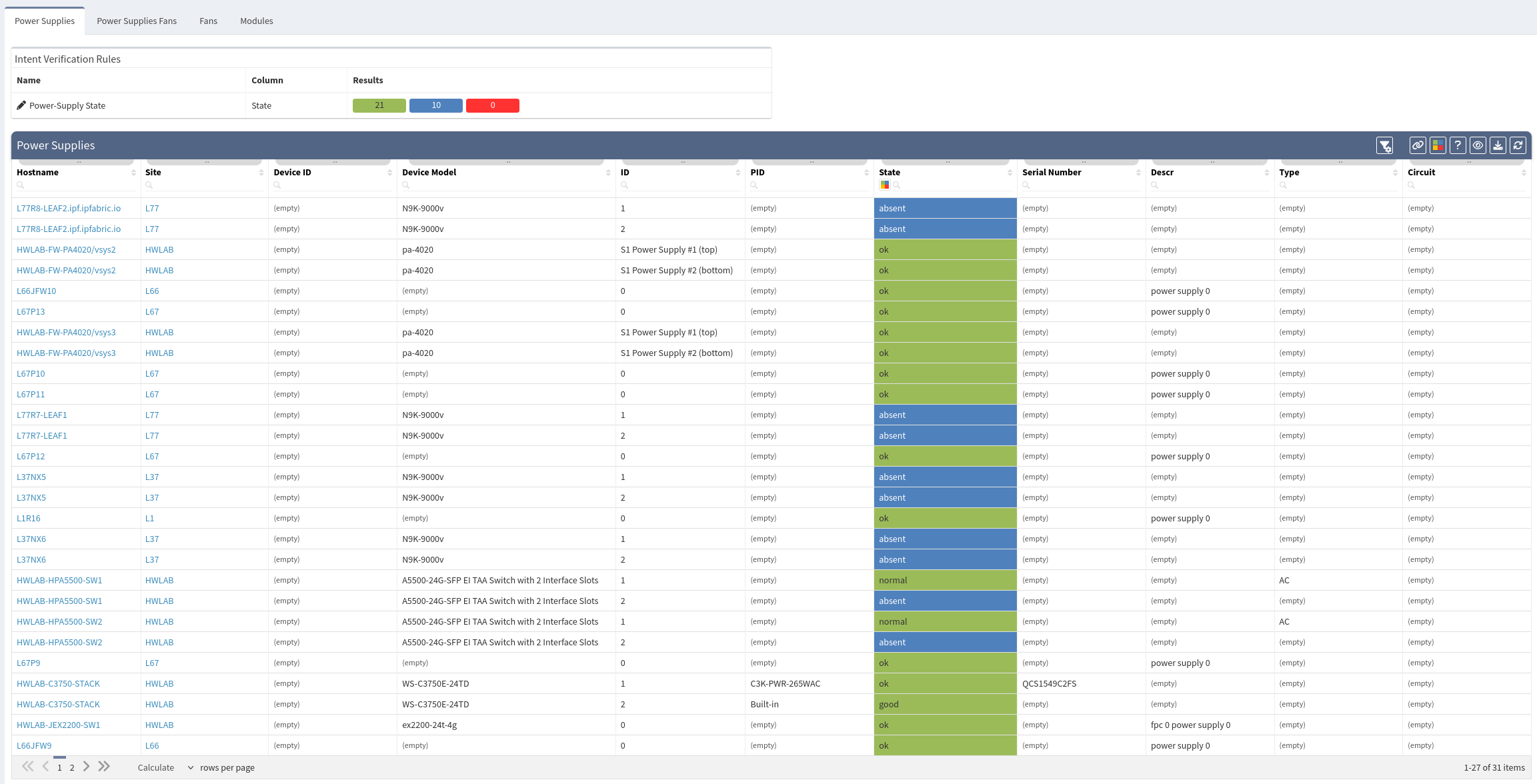Click the Circuit search filter field
The width and height of the screenshot is (1537, 784).
(1467, 185)
